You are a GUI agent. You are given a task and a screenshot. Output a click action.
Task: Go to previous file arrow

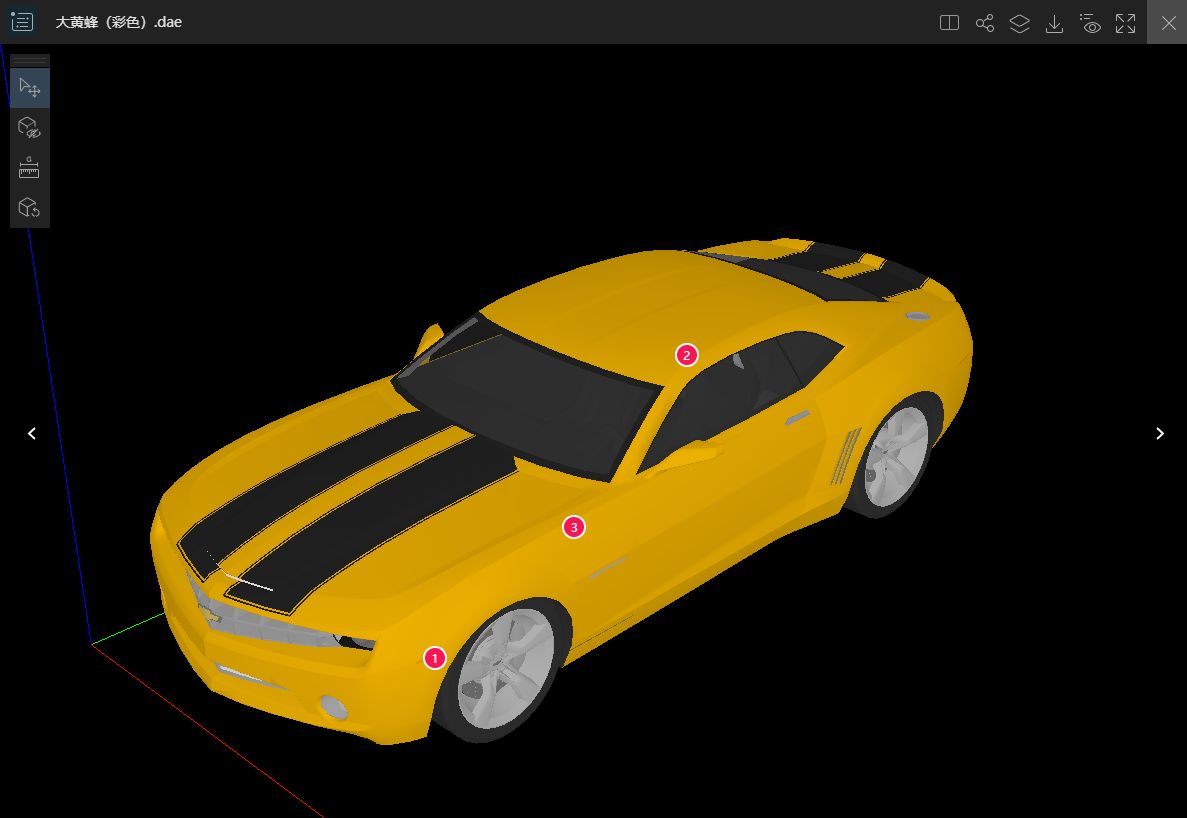click(x=32, y=434)
